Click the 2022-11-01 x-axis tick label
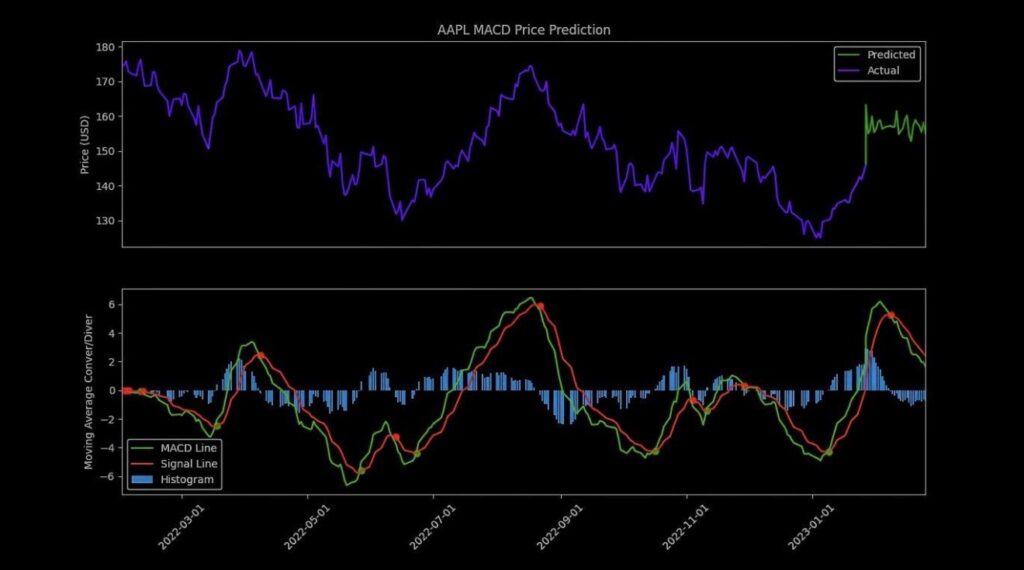The image size is (1024, 570). [685, 527]
